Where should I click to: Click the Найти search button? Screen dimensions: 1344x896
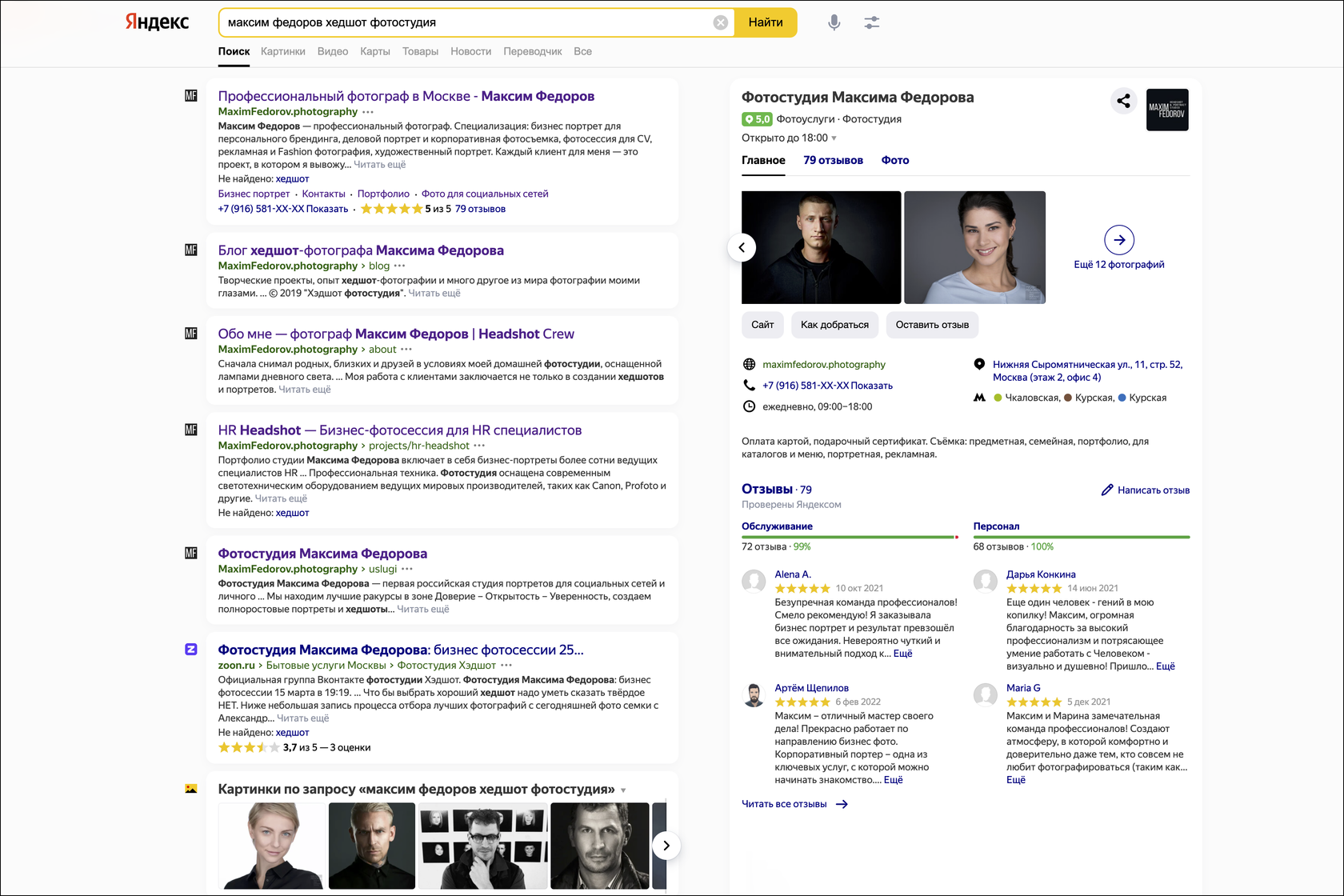point(766,22)
